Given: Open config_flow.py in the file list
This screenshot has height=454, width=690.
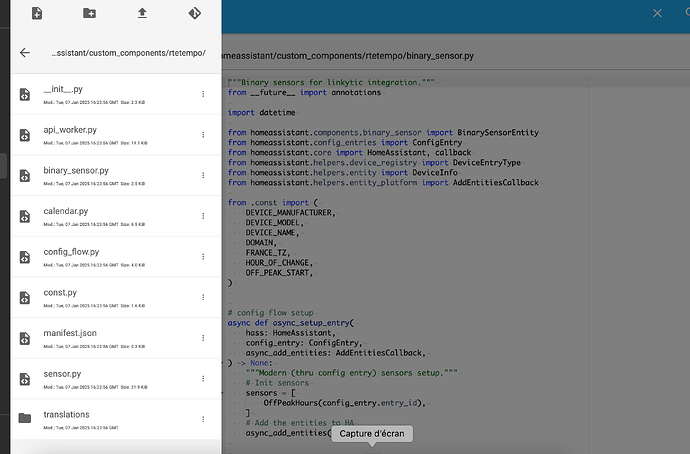Looking at the screenshot, I should [116, 257].
